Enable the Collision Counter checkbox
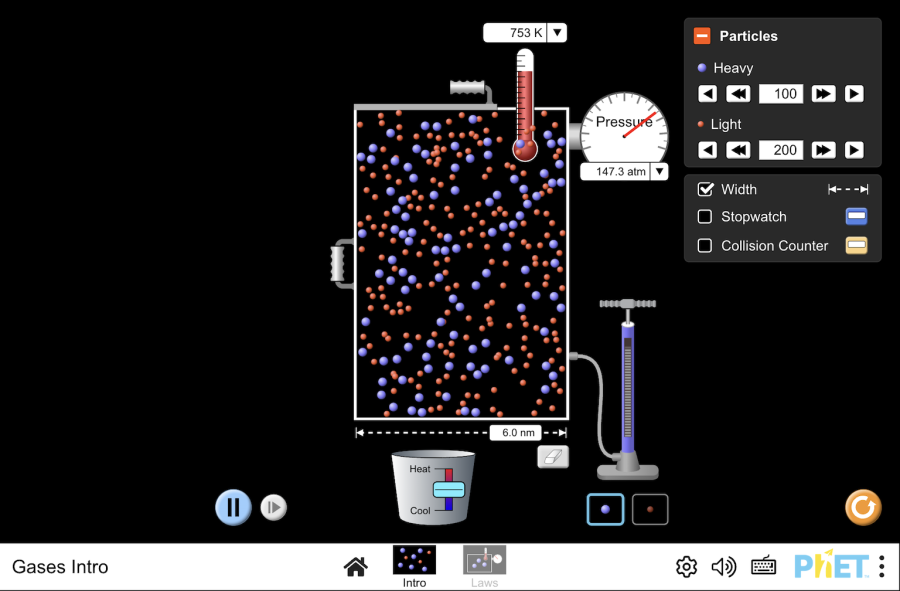 click(705, 245)
